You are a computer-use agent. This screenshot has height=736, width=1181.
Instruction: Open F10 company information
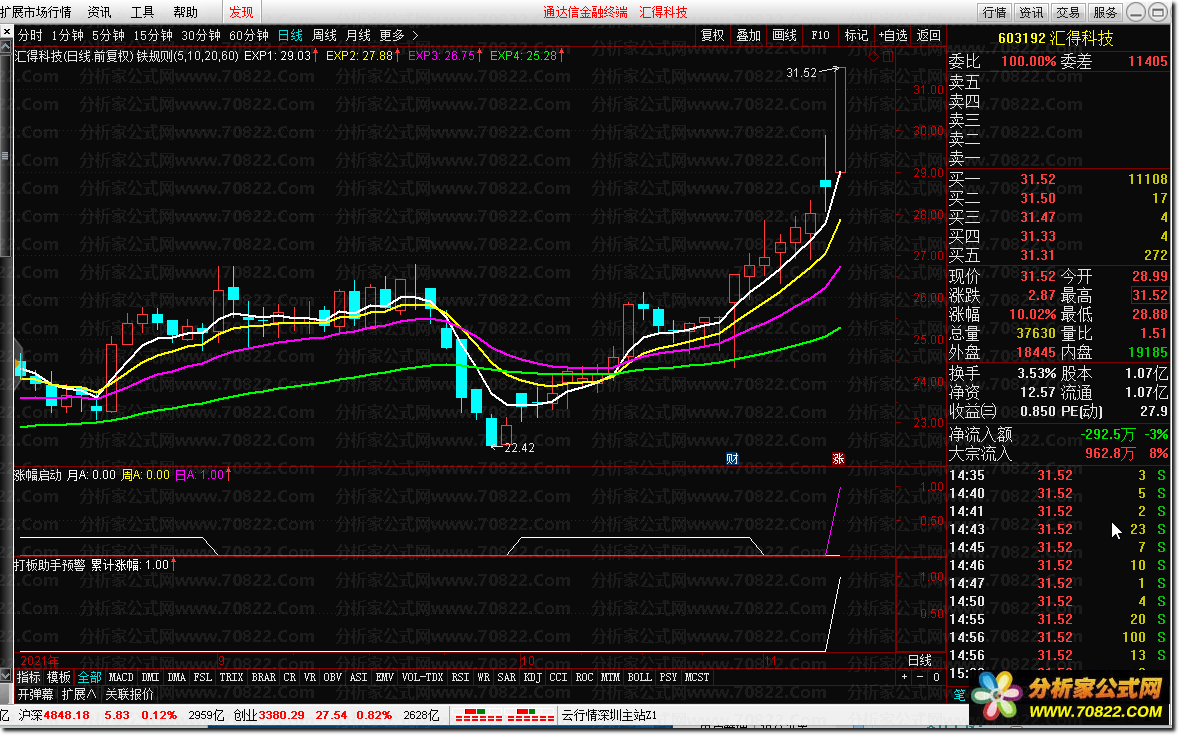pyautogui.click(x=820, y=35)
